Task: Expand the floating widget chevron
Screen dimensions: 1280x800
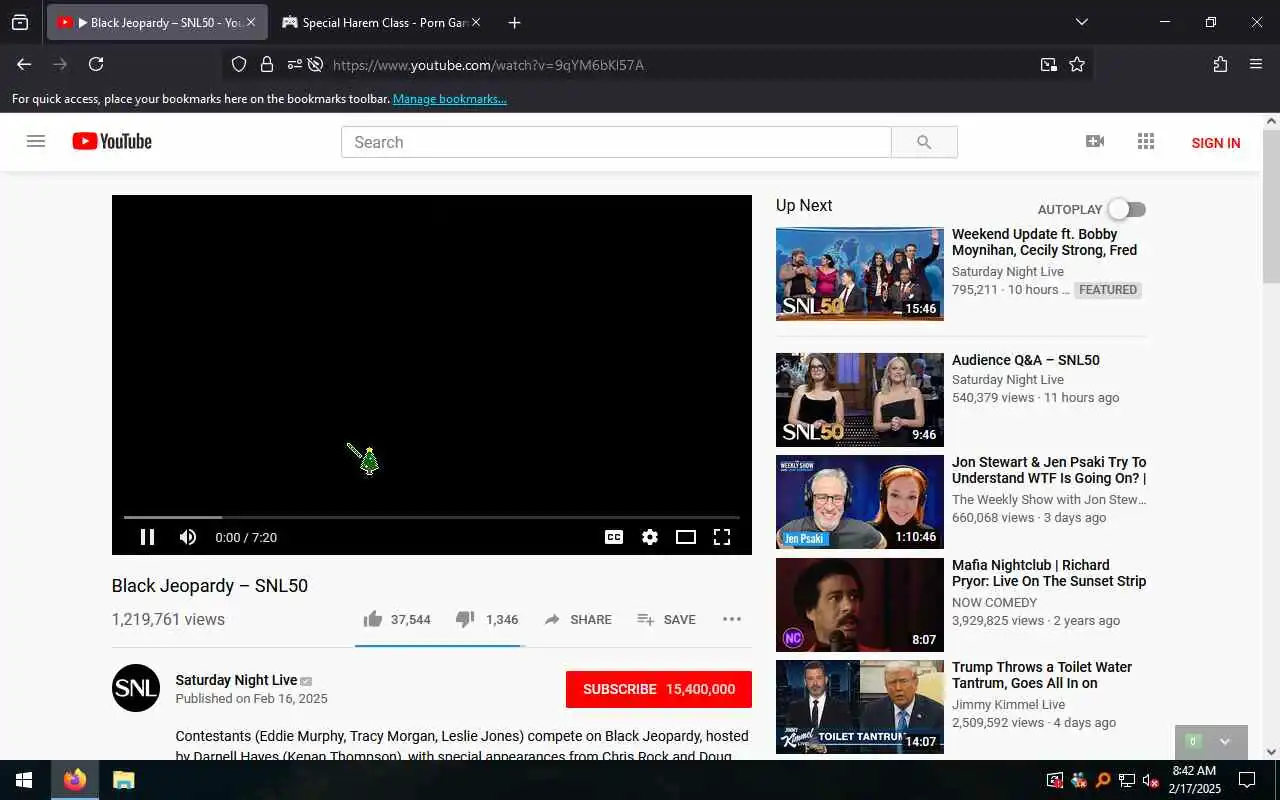Action: tap(1225, 742)
